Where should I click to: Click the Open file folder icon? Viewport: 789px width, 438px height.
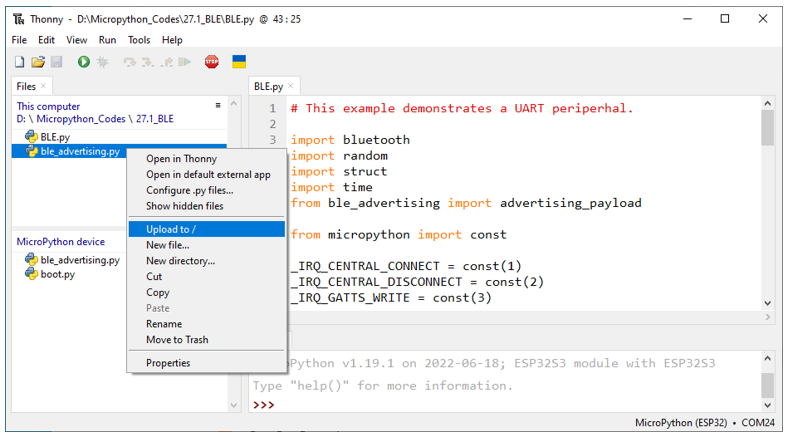point(38,62)
